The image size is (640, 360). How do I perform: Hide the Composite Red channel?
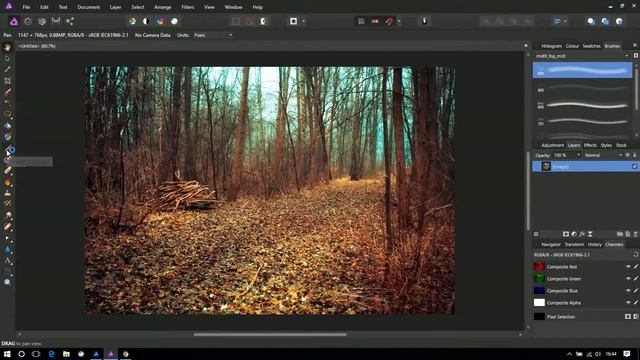coord(628,267)
